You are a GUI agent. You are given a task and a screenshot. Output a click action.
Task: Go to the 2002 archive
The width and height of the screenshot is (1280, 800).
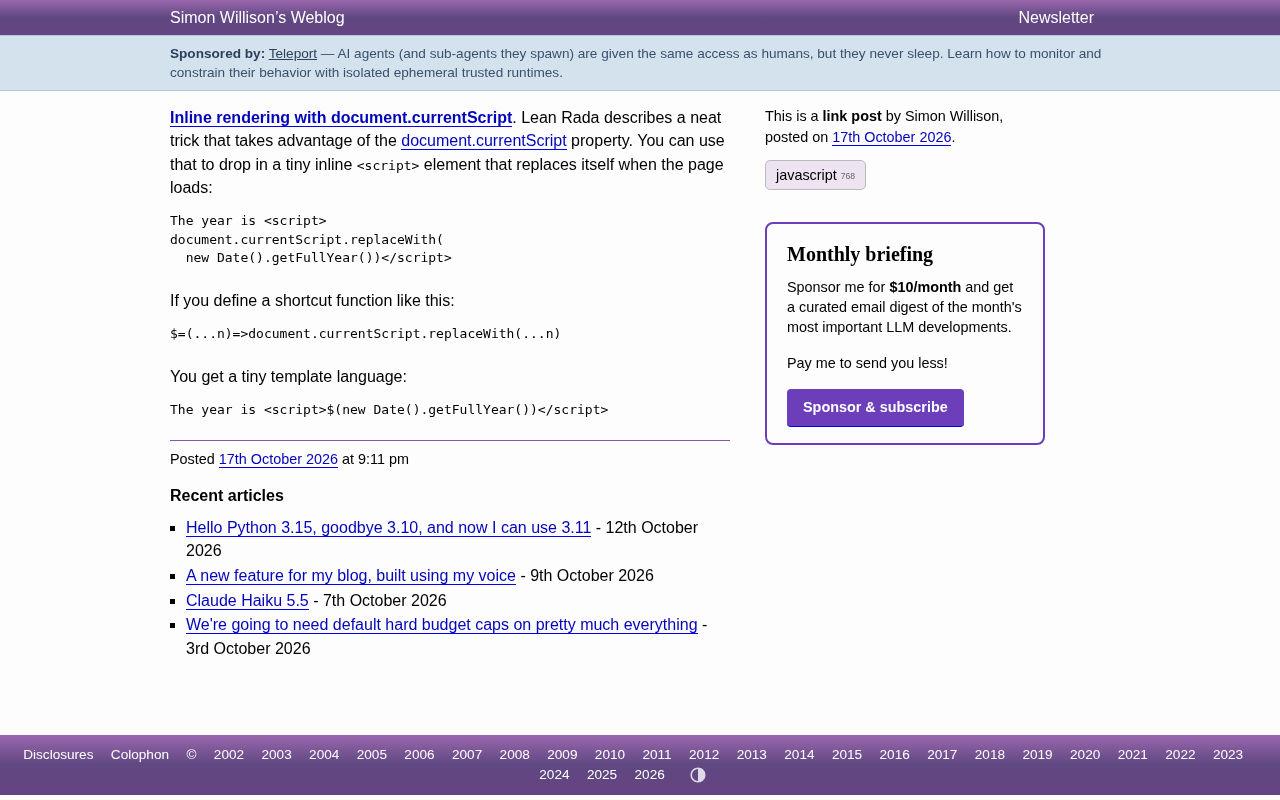(x=229, y=755)
